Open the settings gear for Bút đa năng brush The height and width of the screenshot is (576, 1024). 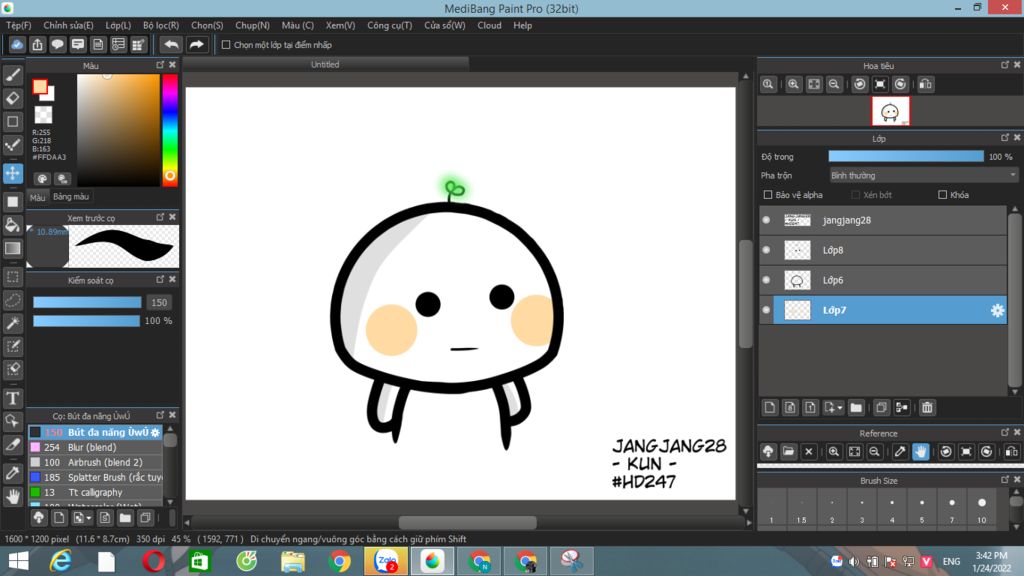point(155,432)
